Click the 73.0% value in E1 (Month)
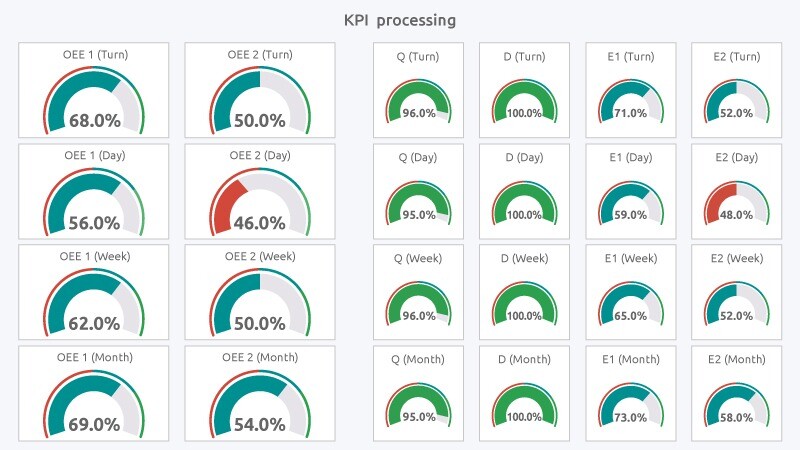800x450 pixels. click(631, 418)
